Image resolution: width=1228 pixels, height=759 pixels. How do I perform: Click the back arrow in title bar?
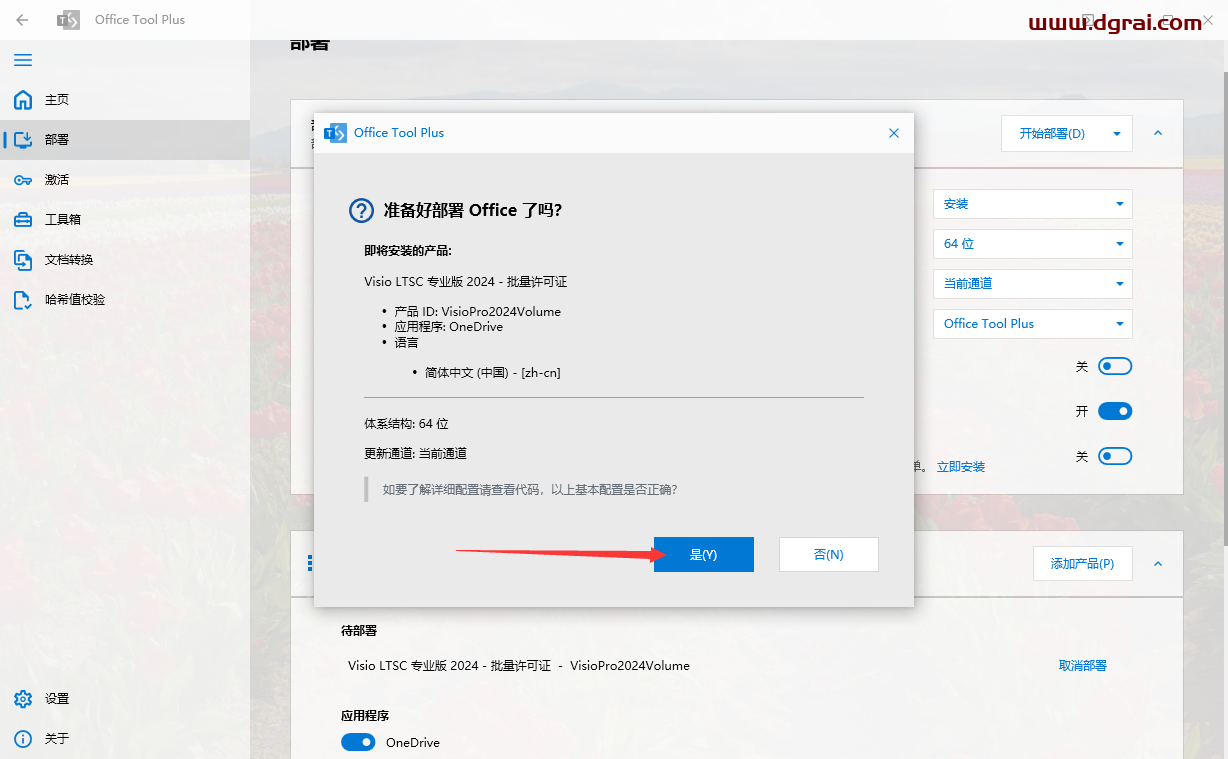point(22,19)
